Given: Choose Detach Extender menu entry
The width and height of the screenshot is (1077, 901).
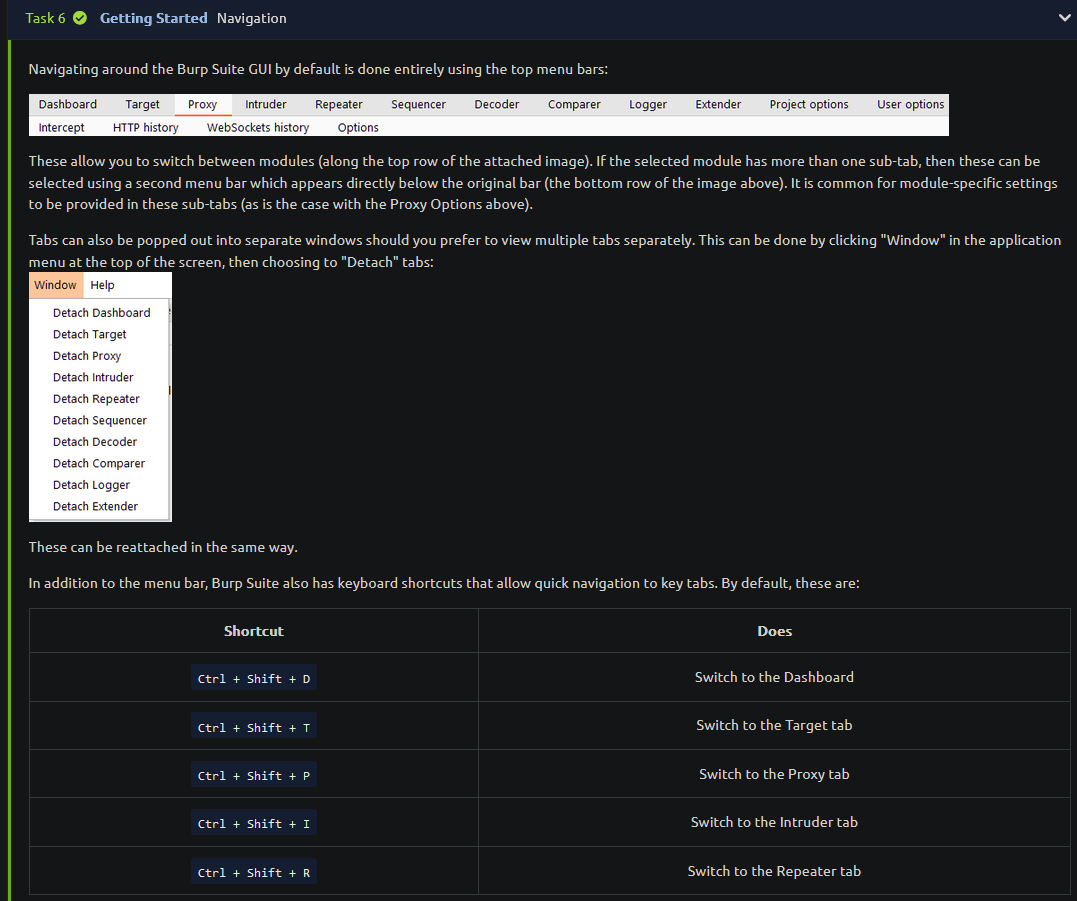Looking at the screenshot, I should (x=95, y=506).
